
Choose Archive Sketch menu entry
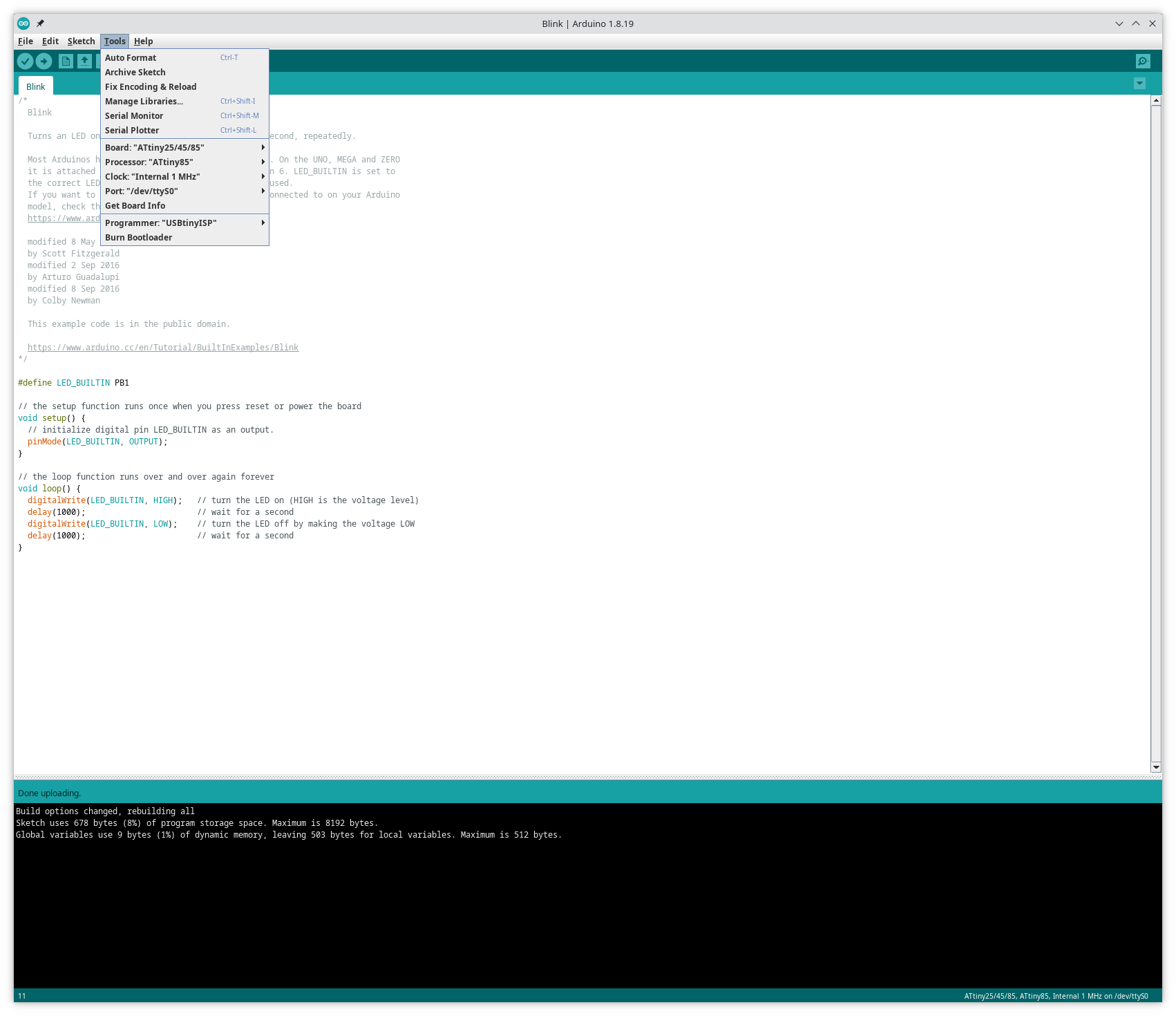184,73
